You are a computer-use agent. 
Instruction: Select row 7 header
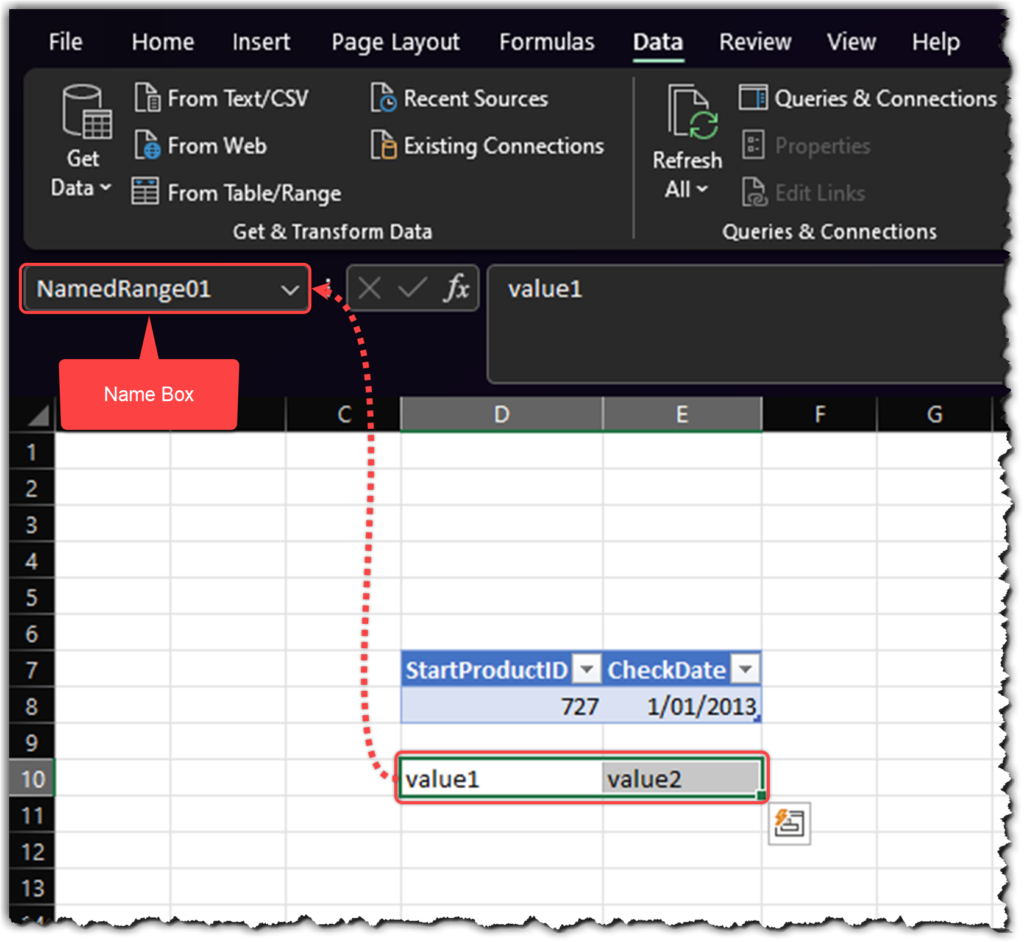pyautogui.click(x=32, y=669)
